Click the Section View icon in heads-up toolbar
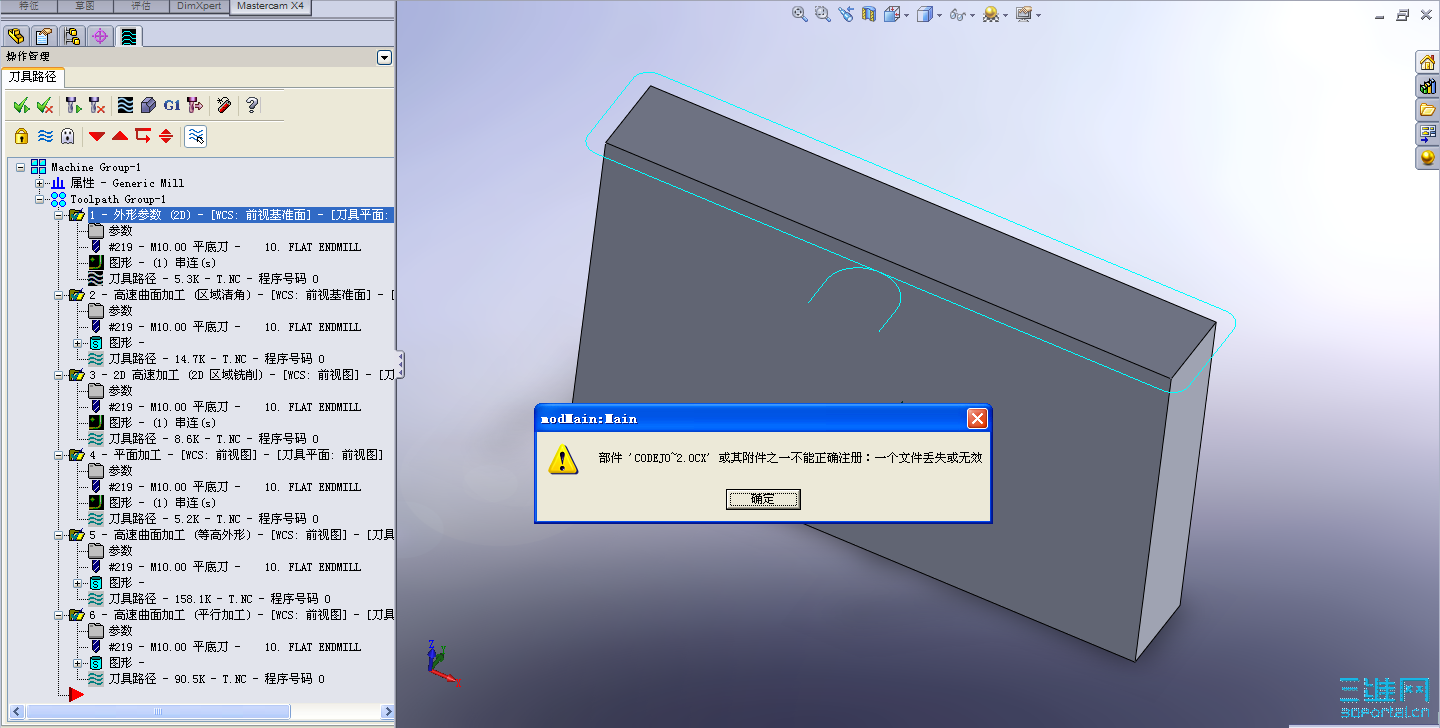 [x=868, y=14]
